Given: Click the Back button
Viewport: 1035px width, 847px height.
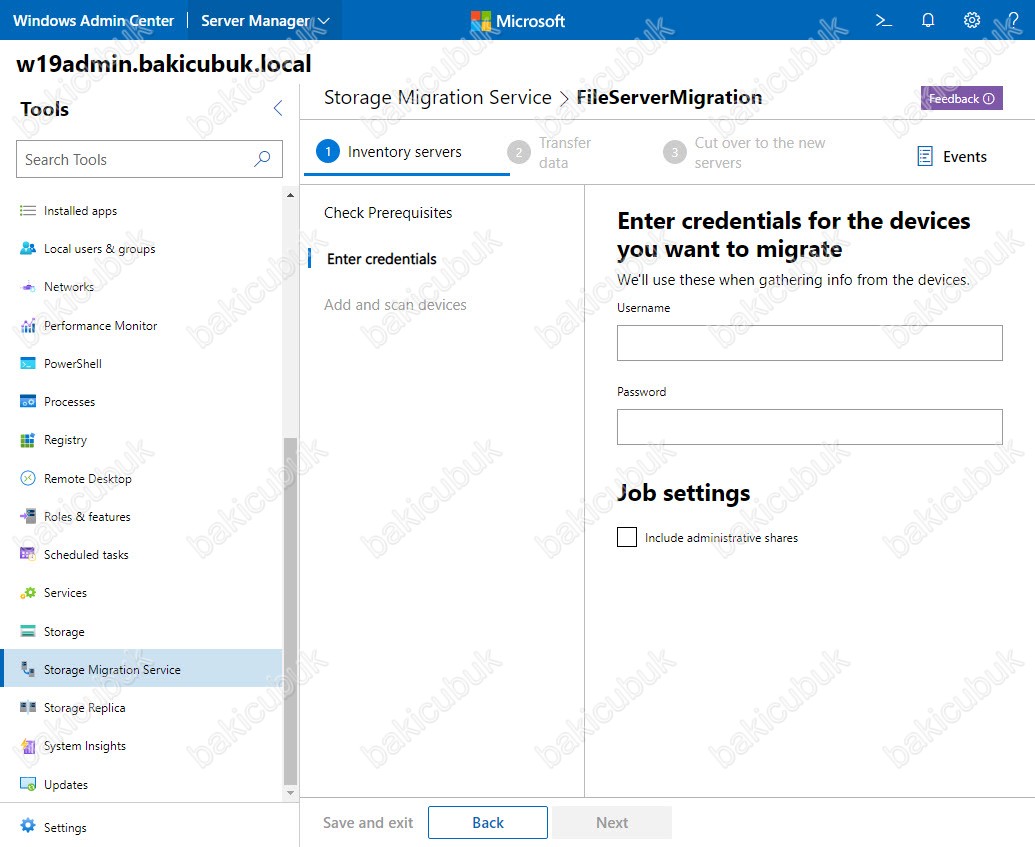Looking at the screenshot, I should (488, 823).
